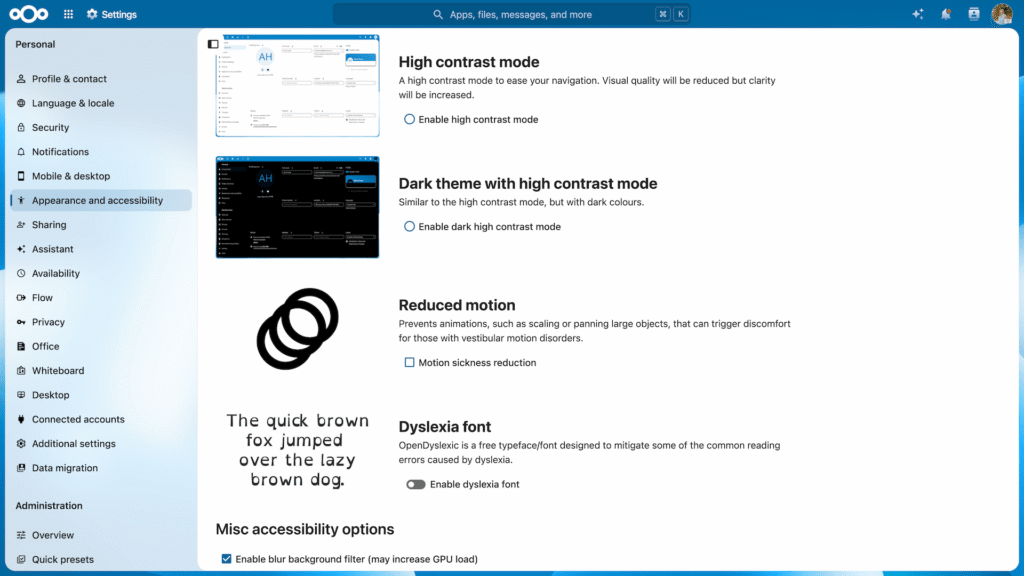Viewport: 1024px width, 576px height.
Task: Click the Desktop icon in sidebar
Action: pyautogui.click(x=21, y=395)
